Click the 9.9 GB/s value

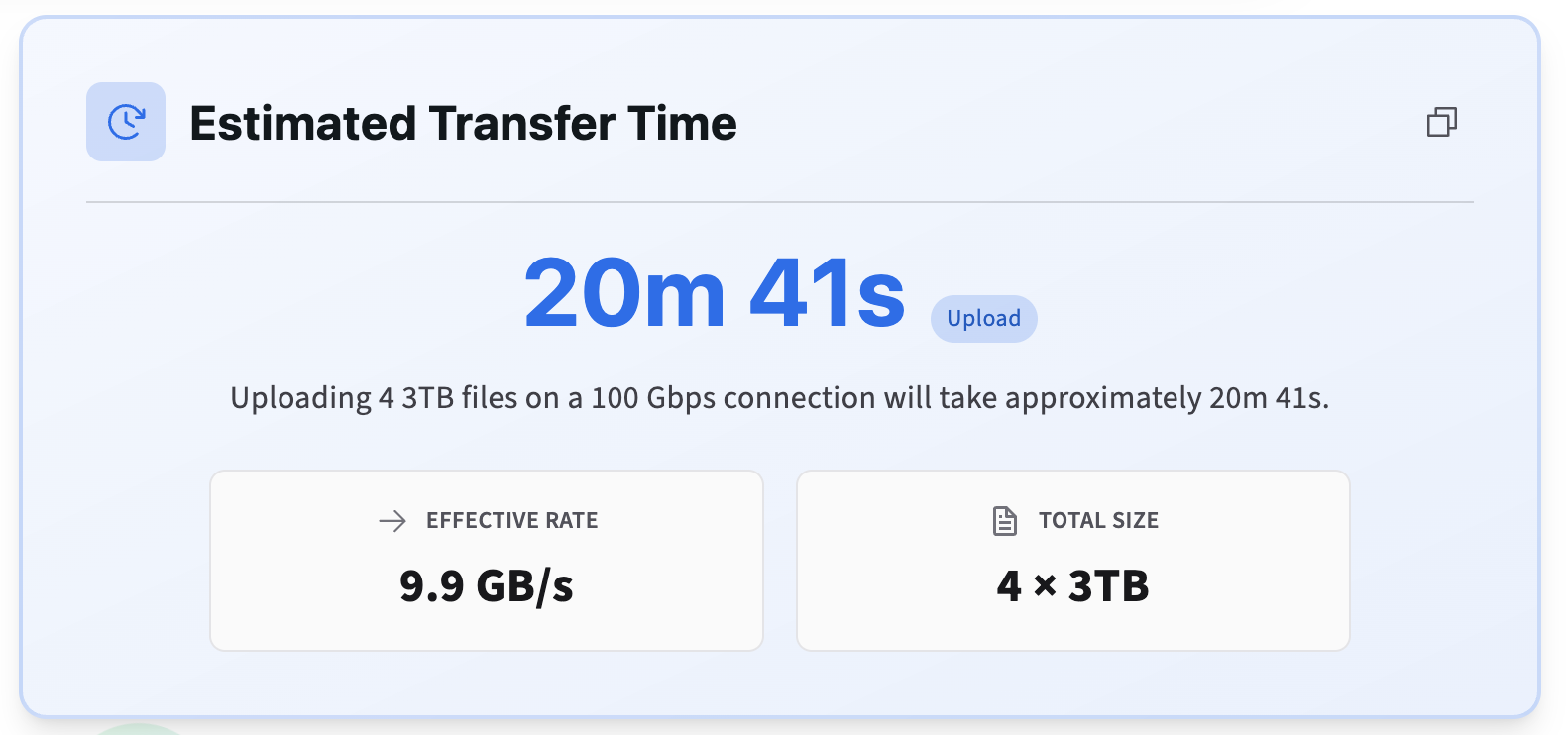(x=487, y=586)
